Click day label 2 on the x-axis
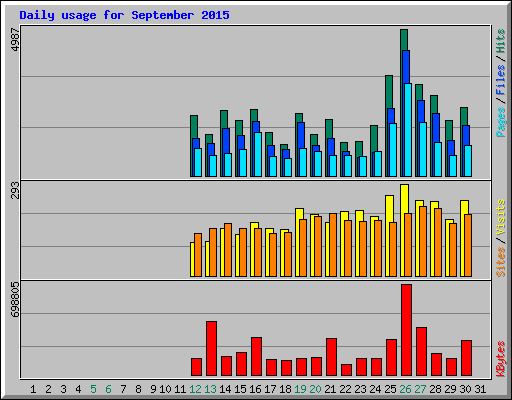 (x=48, y=389)
